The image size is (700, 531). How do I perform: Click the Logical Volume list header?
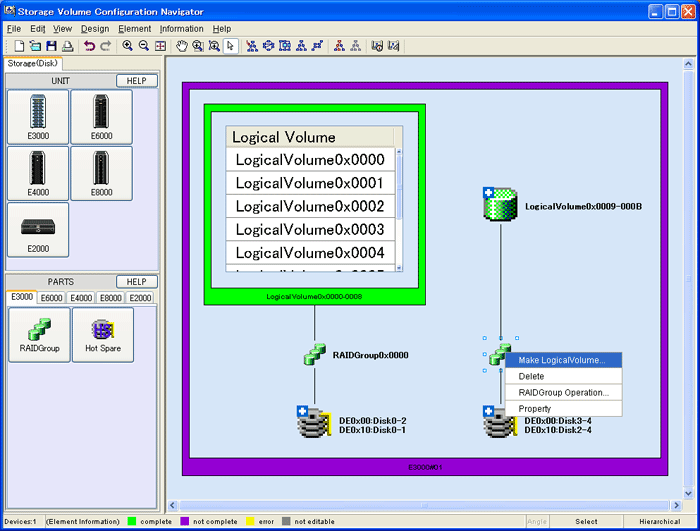(x=310, y=137)
